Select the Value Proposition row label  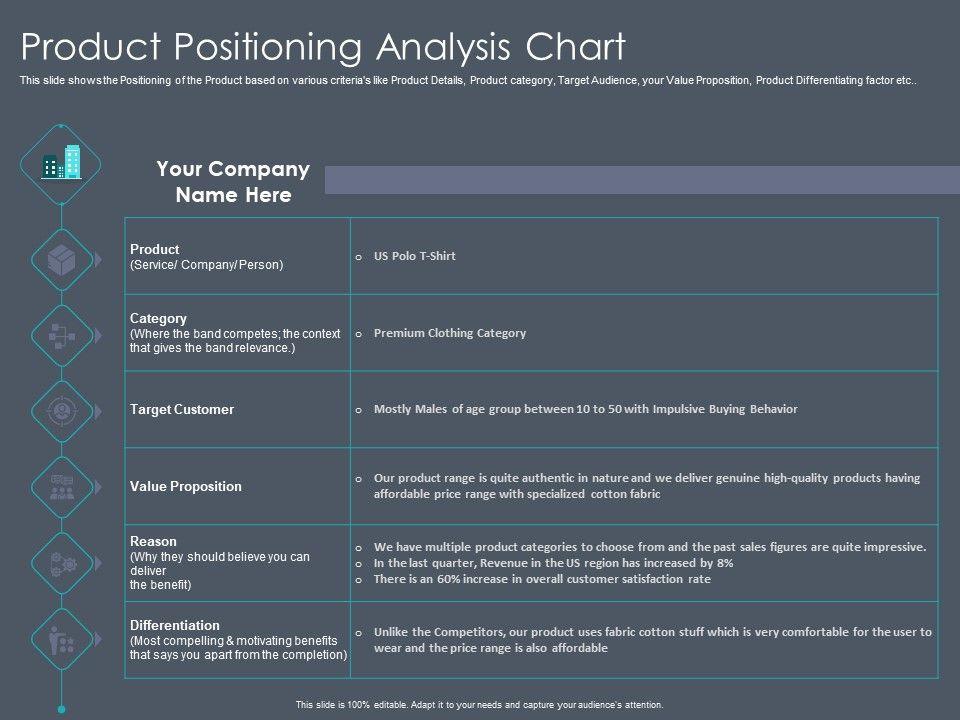(x=186, y=486)
